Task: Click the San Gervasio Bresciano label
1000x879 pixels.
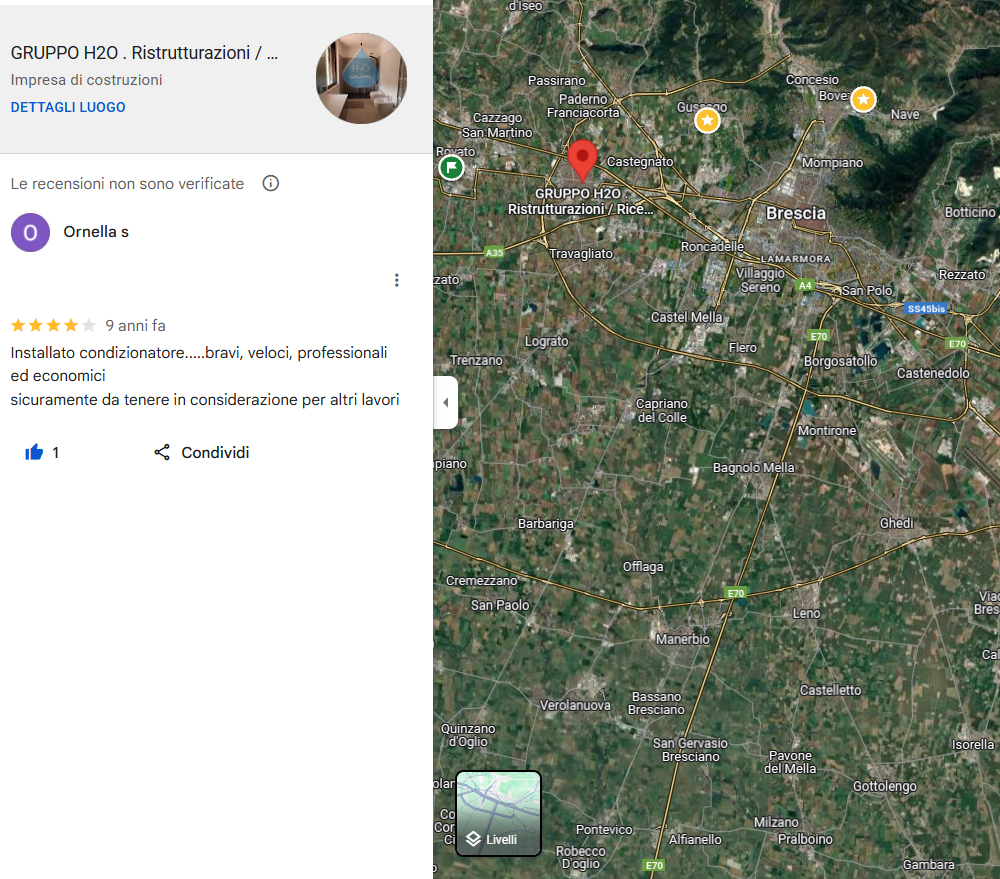Action: (690, 750)
